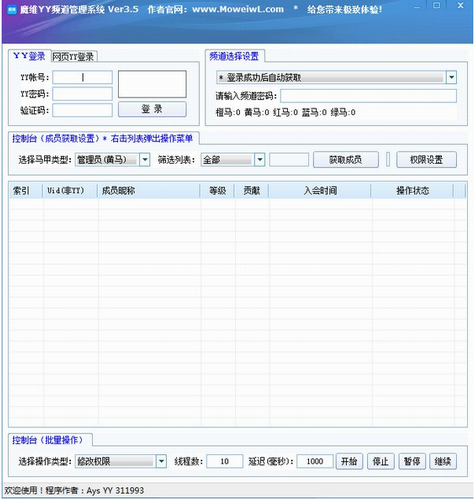This screenshot has height=500, width=474.
Task: Click the 线程数 field
Action: pos(224,461)
